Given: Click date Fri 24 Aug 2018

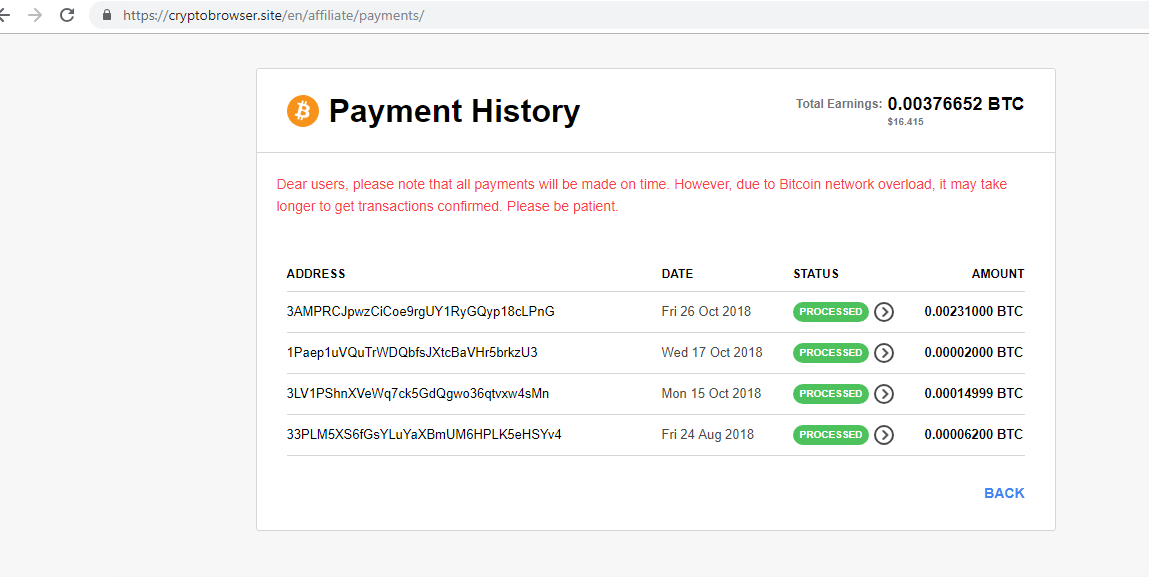Looking at the screenshot, I should coord(708,435).
